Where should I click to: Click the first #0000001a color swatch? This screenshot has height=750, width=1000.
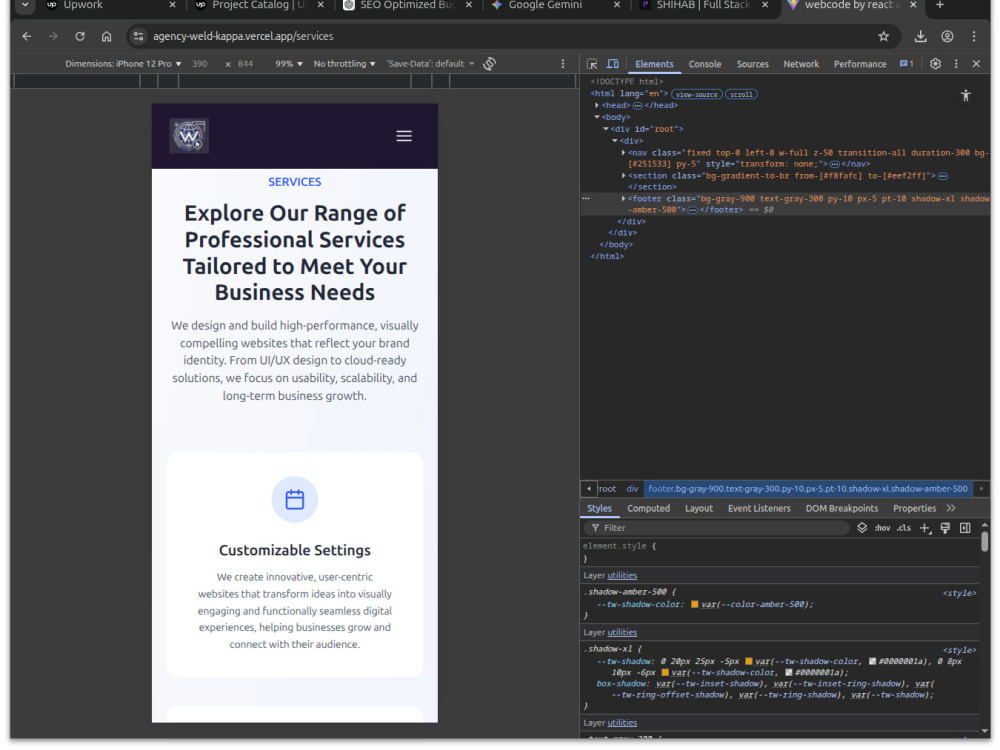(872, 661)
